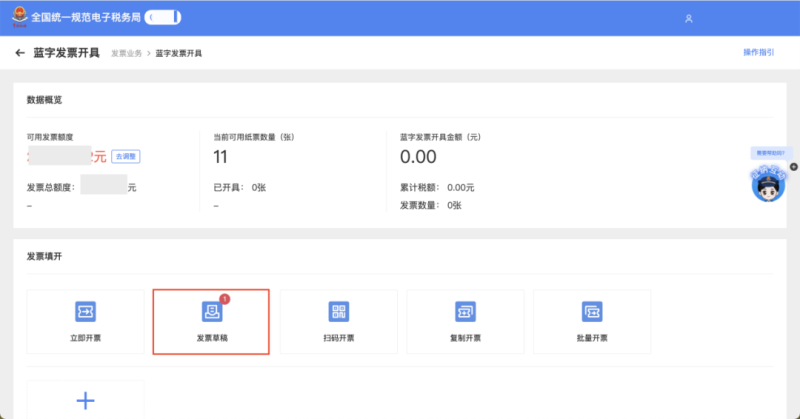Click the 需要帮助吗 help bubble
The width and height of the screenshot is (800, 419).
(x=769, y=153)
